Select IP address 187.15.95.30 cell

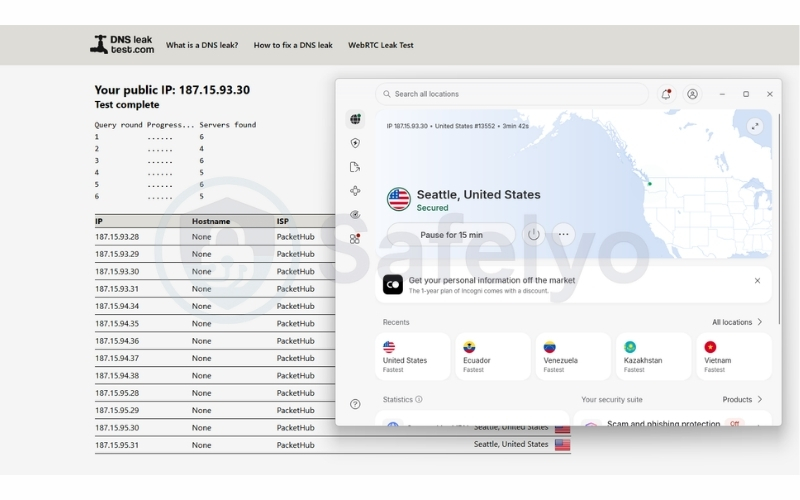click(117, 428)
